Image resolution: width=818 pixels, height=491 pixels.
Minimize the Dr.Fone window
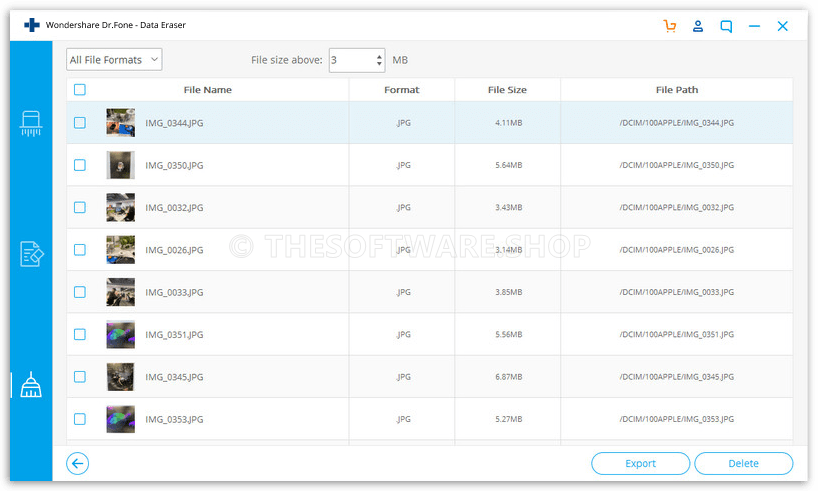[754, 26]
